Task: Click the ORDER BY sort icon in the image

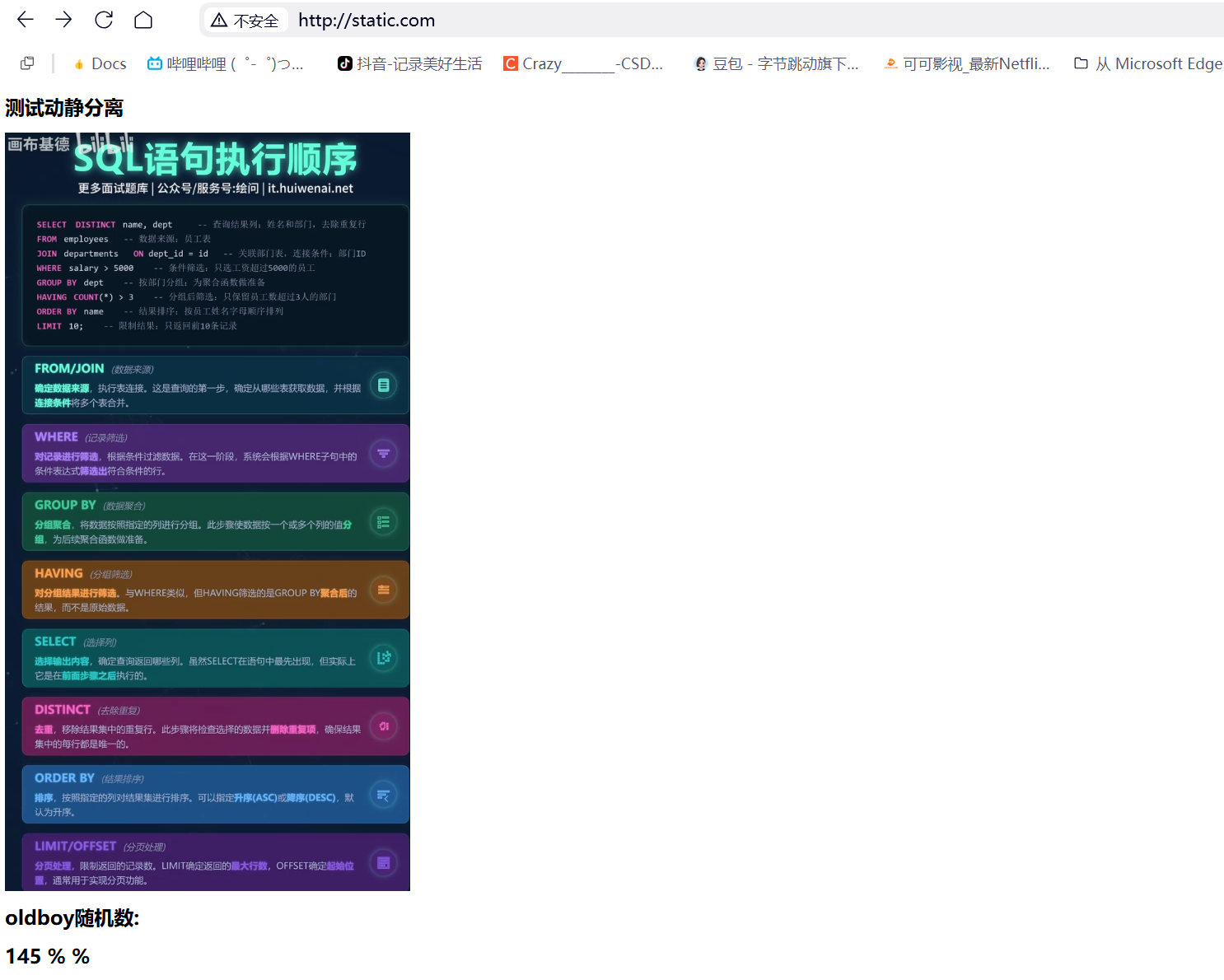Action: (383, 795)
